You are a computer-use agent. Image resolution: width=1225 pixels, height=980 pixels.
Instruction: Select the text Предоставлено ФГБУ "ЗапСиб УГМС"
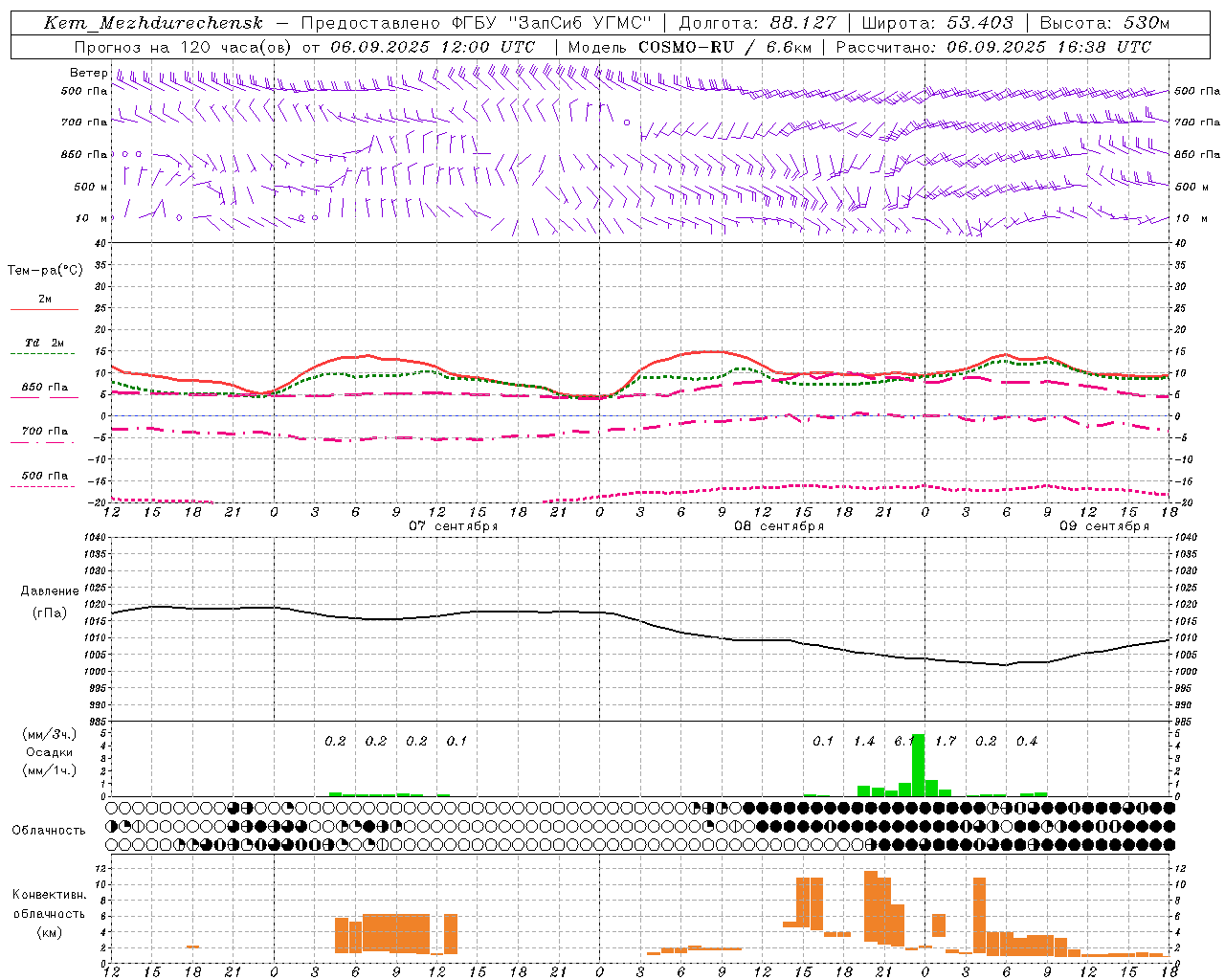[x=477, y=23]
